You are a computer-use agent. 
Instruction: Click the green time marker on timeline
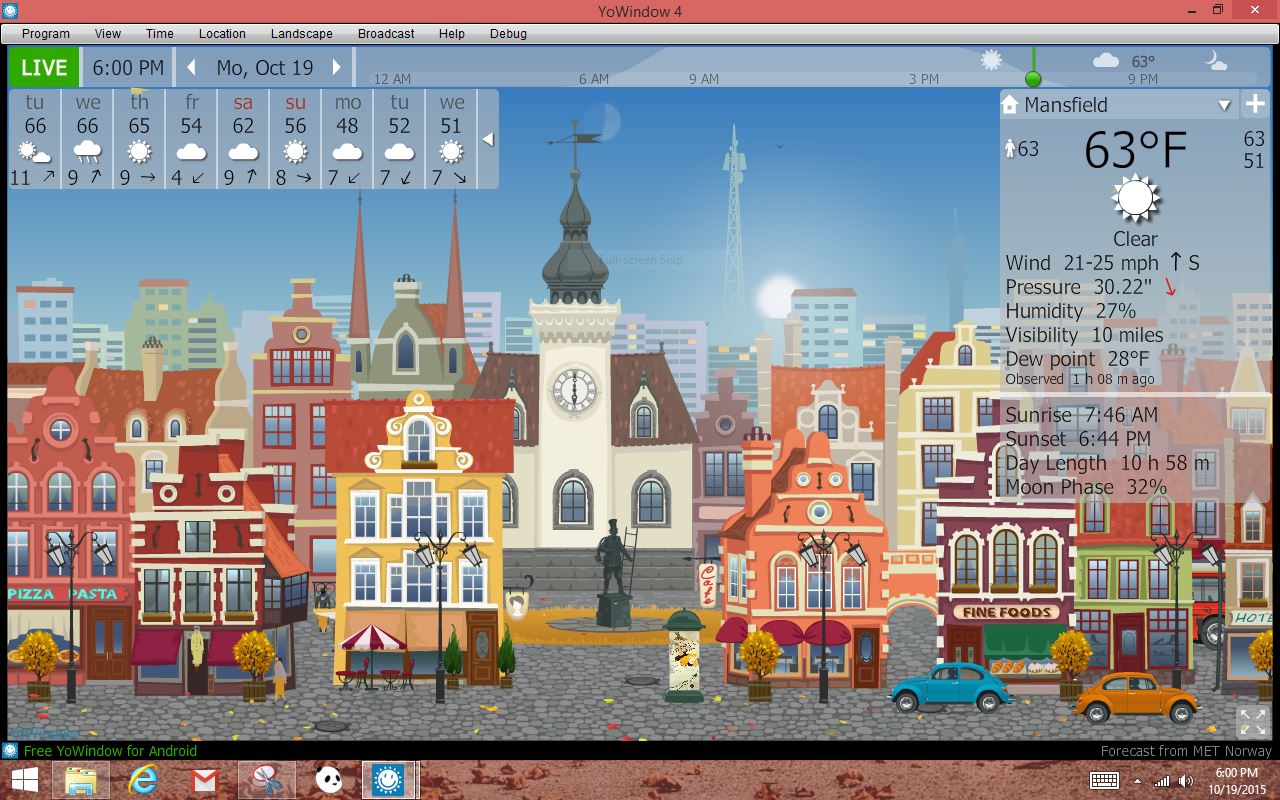coord(1033,79)
